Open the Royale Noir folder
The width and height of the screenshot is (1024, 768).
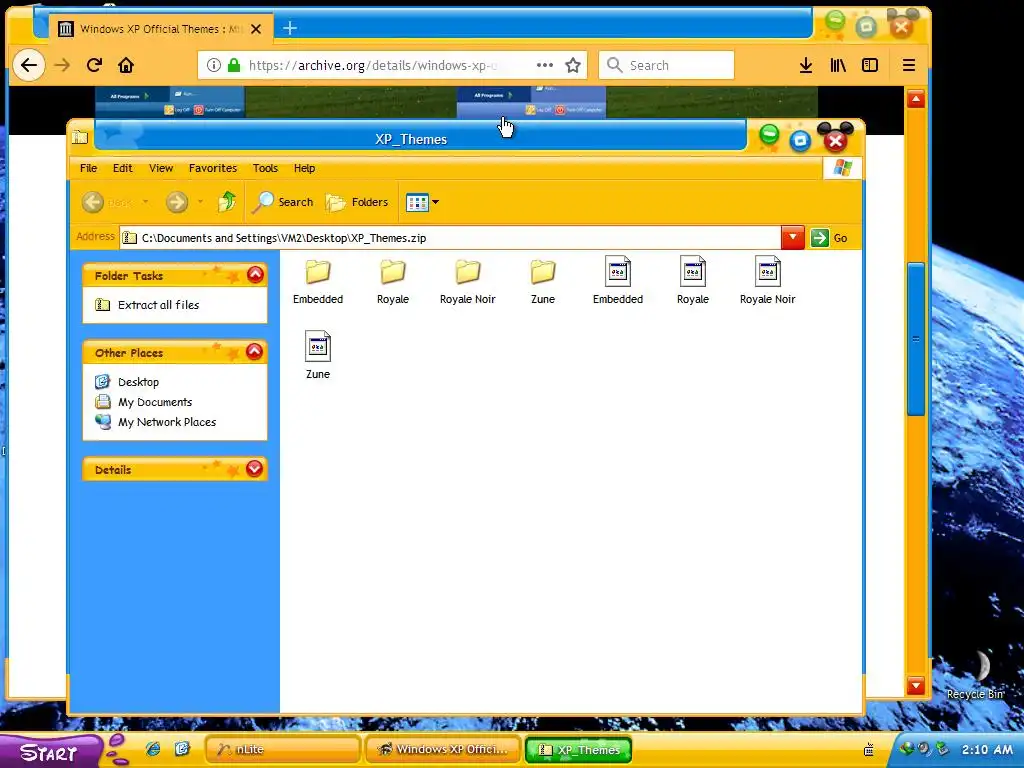coord(468,282)
